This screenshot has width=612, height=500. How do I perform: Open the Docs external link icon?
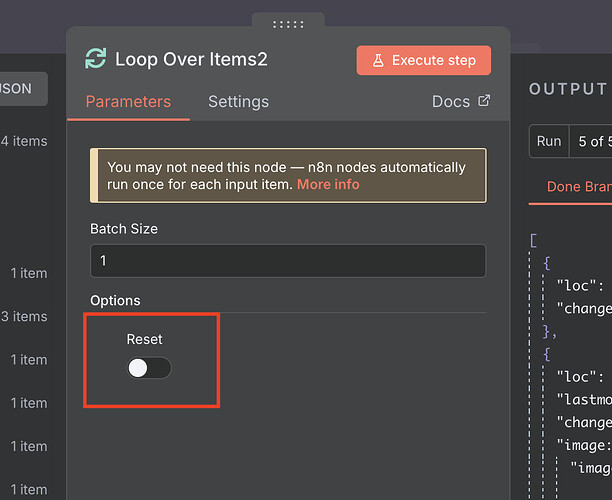click(x=484, y=101)
